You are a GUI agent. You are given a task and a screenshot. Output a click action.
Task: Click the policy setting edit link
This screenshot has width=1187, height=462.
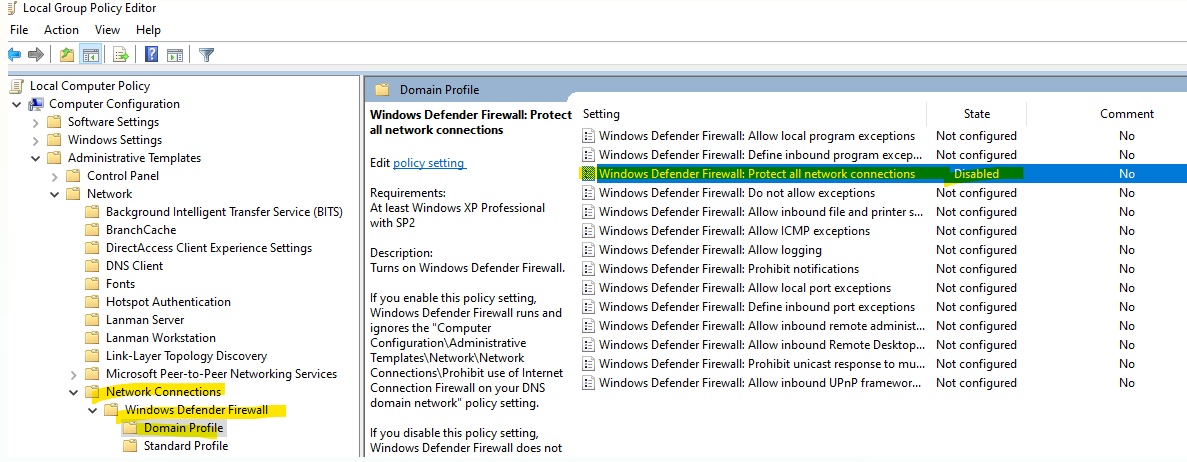tap(429, 163)
